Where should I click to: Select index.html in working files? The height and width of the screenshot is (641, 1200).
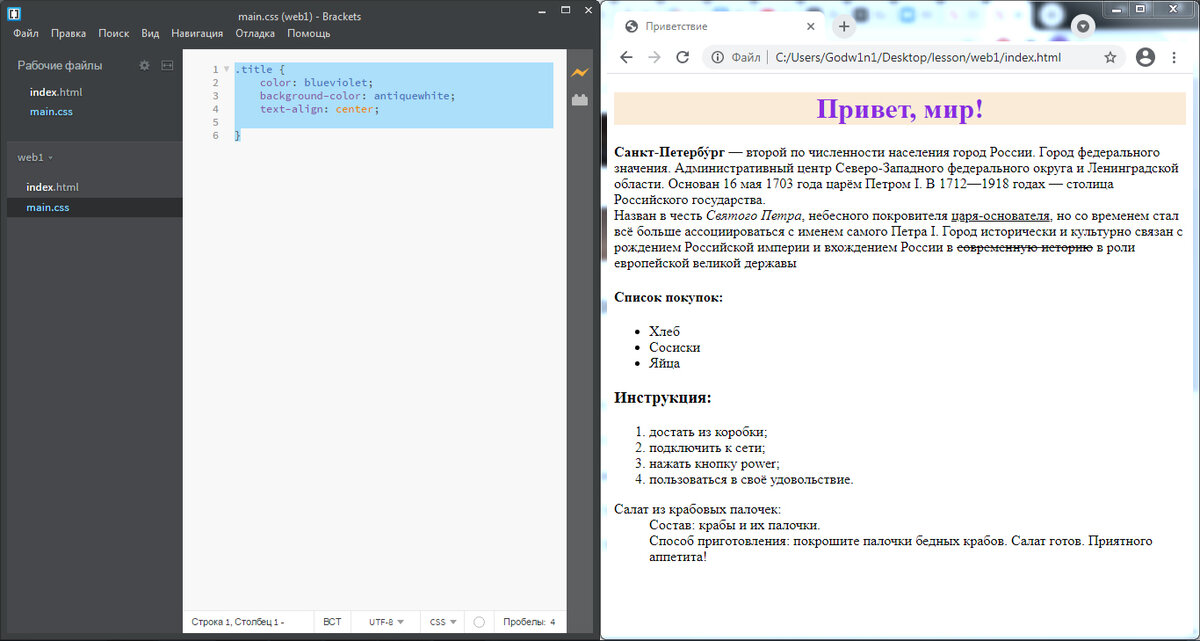click(56, 92)
